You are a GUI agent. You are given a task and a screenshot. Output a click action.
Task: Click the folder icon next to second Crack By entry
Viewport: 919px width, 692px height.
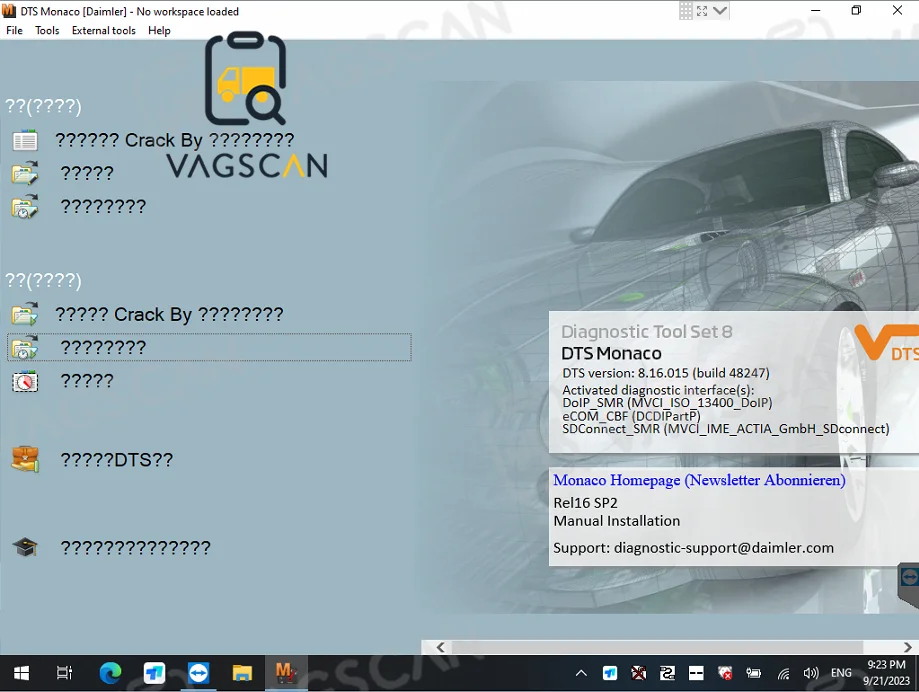pyautogui.click(x=25, y=313)
